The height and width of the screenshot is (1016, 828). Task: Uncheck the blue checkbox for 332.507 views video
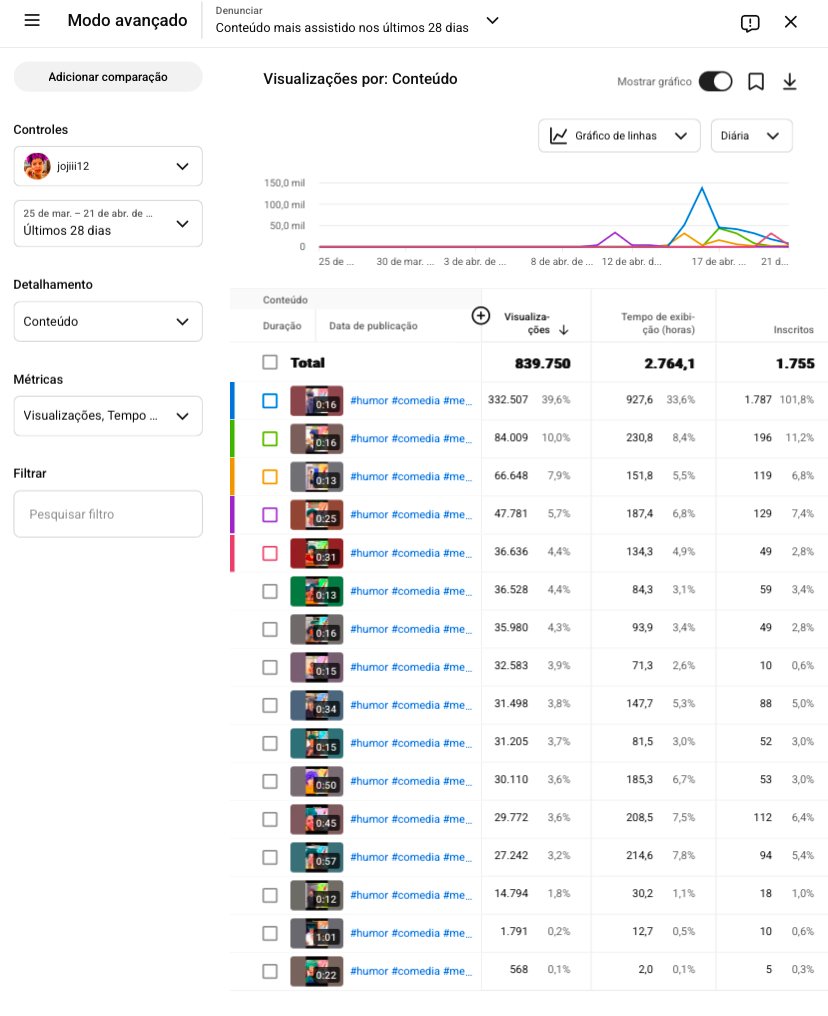(x=270, y=401)
